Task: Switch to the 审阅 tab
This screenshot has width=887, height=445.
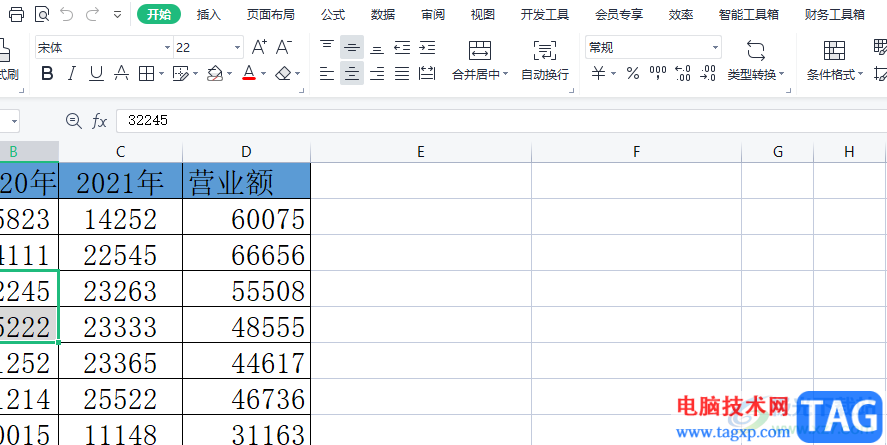Action: [433, 15]
